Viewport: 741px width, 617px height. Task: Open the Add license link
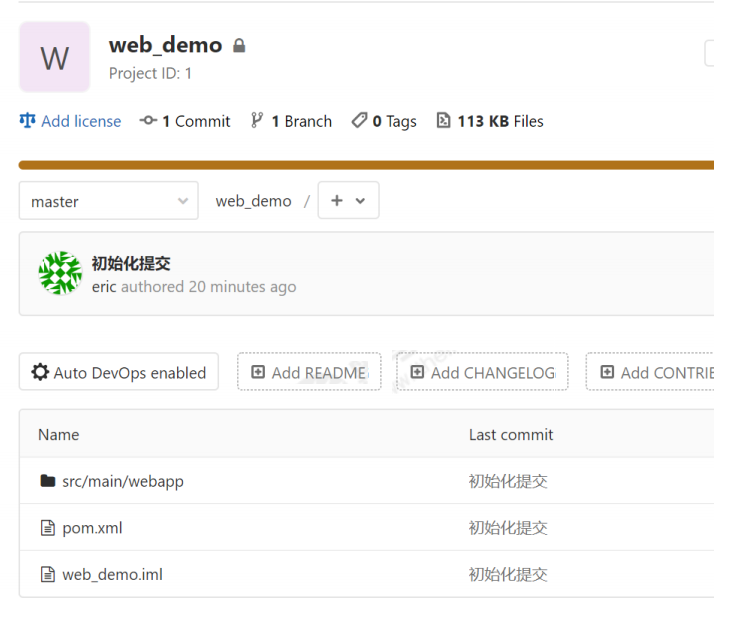81,121
